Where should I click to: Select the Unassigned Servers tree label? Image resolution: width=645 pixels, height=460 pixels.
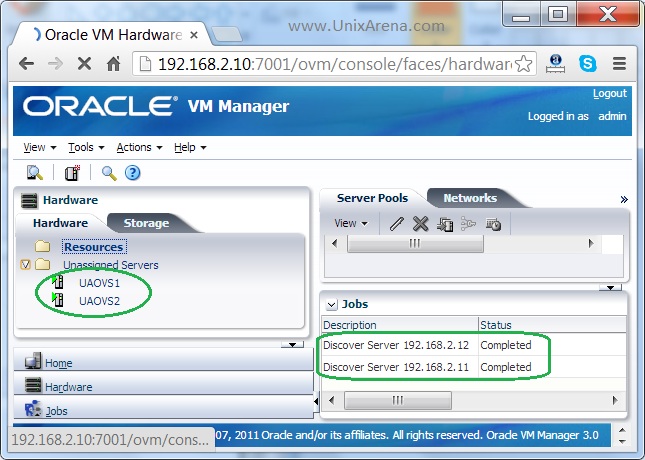110,265
